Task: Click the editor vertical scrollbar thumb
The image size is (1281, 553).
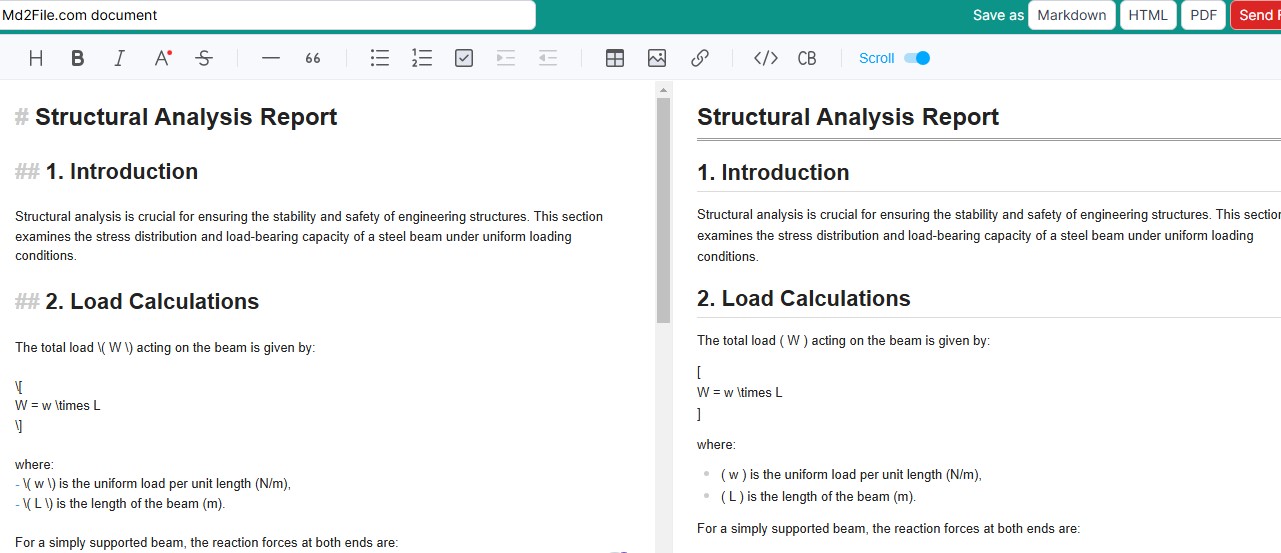Action: tap(663, 210)
